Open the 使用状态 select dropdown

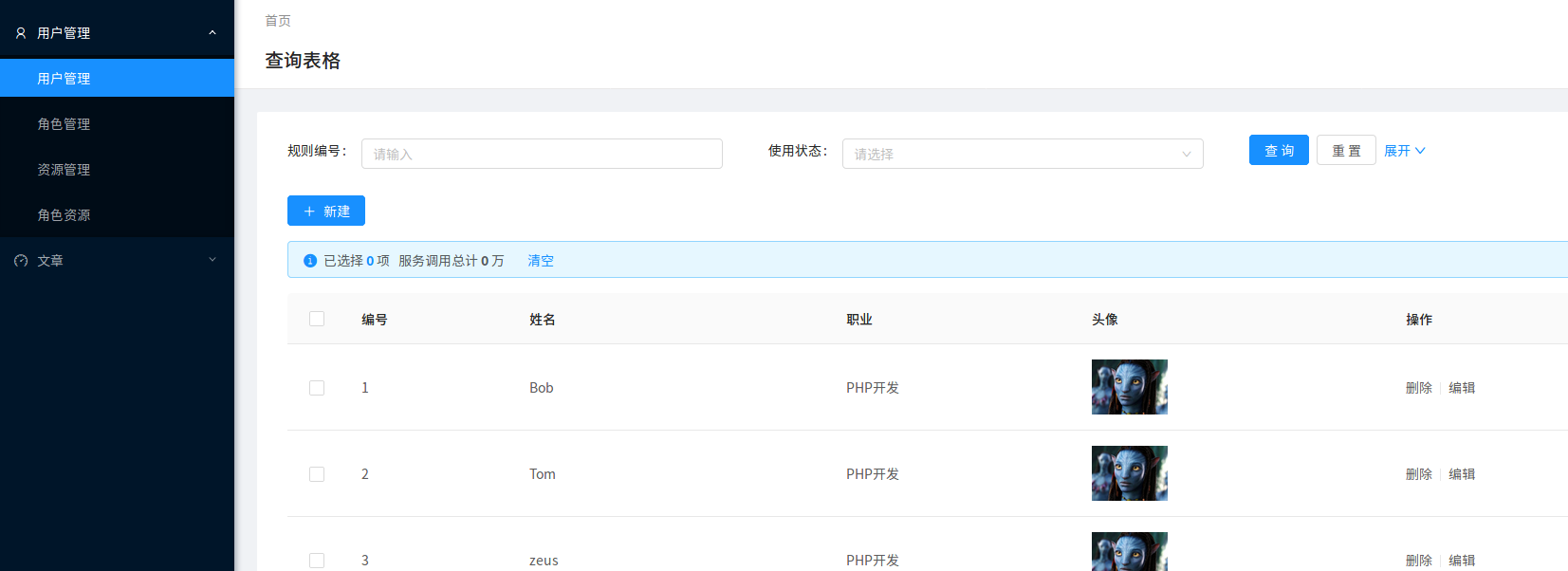click(x=1023, y=154)
